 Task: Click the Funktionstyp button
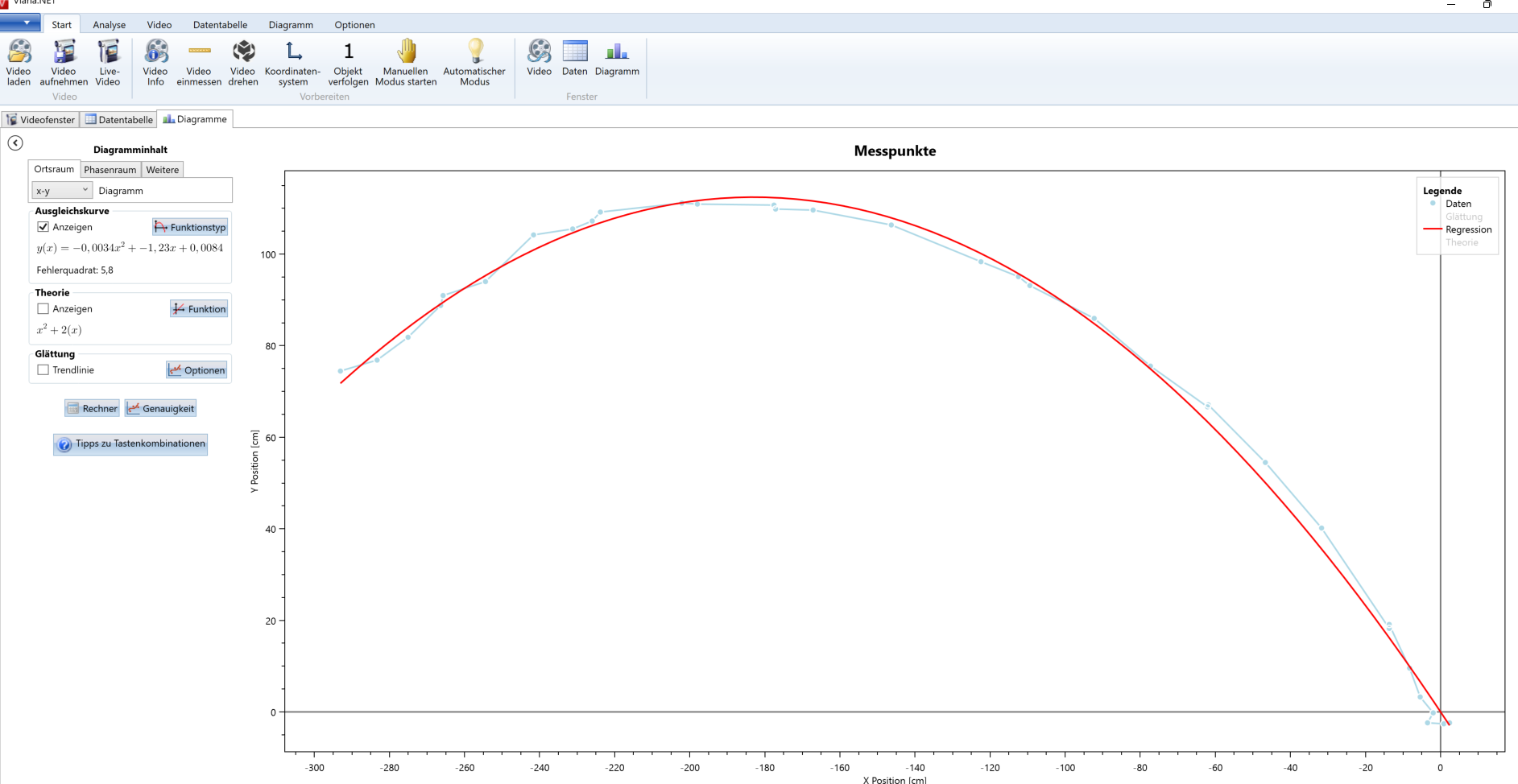(190, 228)
